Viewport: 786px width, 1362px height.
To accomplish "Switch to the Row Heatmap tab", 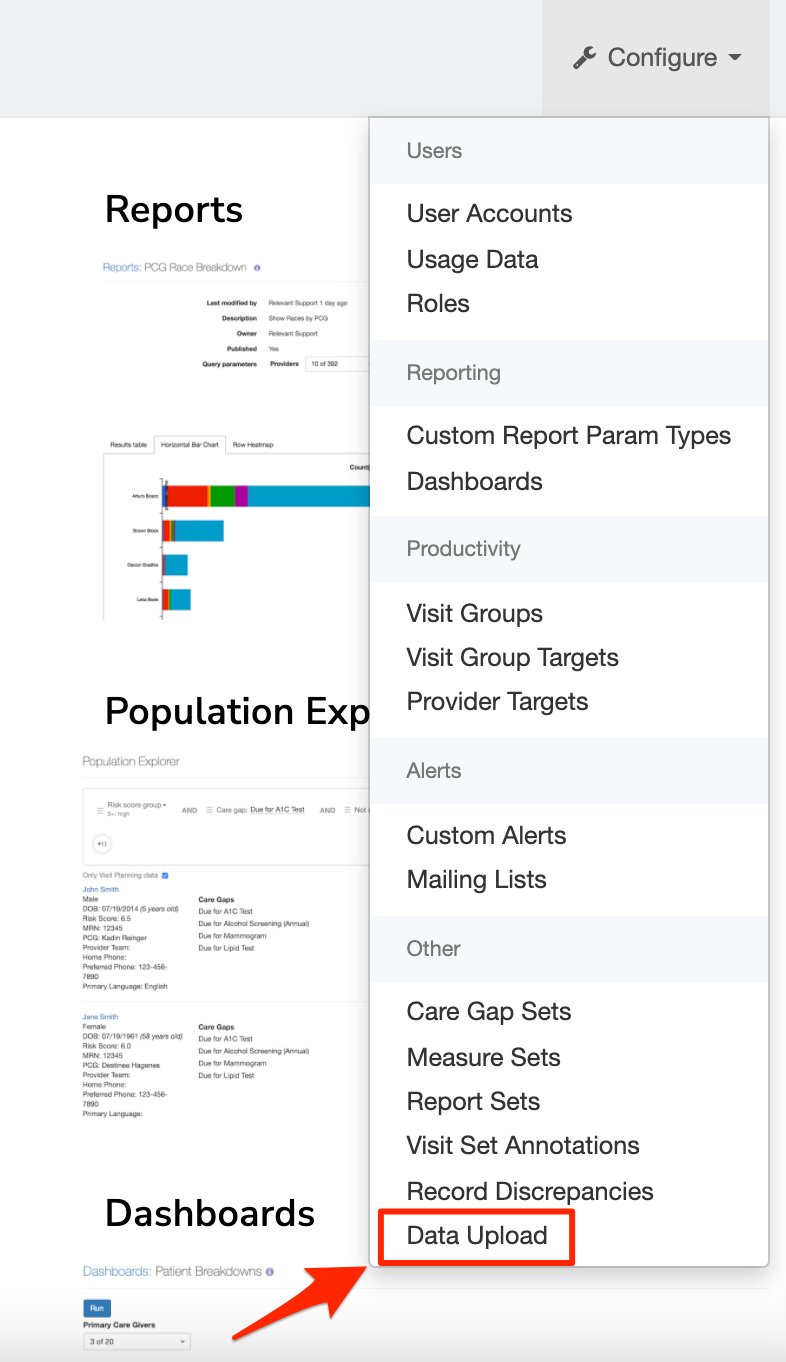I will pyautogui.click(x=252, y=444).
